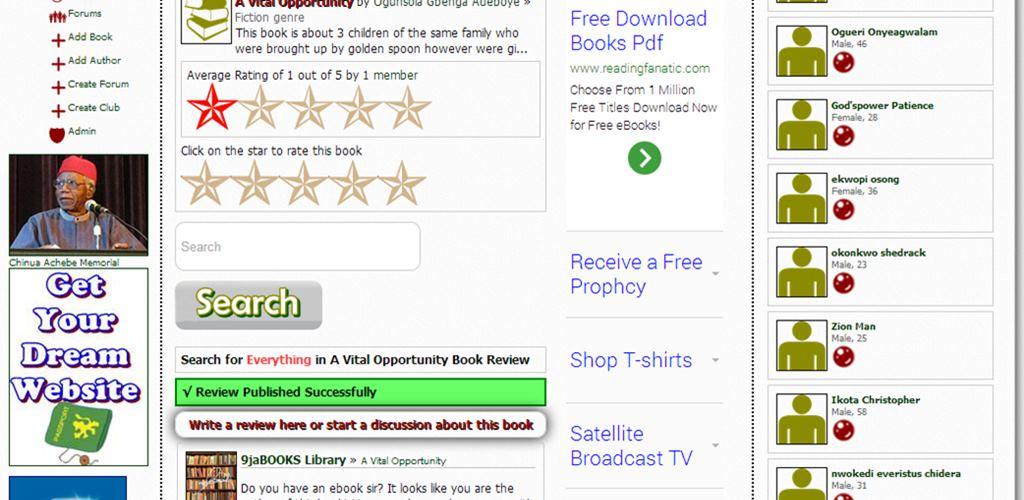The width and height of the screenshot is (1024, 500).
Task: Click the Forums people icon
Action: [57, 17]
